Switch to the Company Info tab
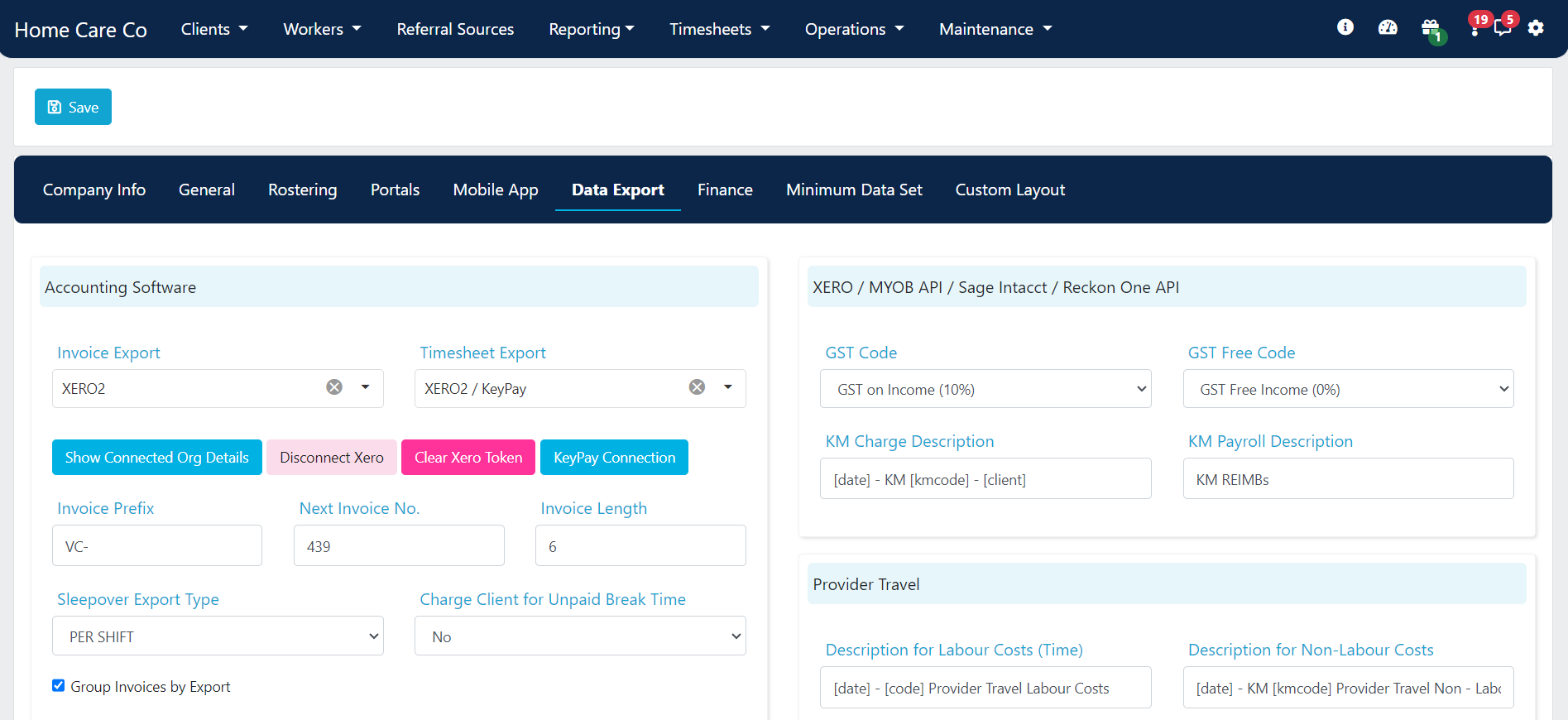1568x720 pixels. [94, 190]
